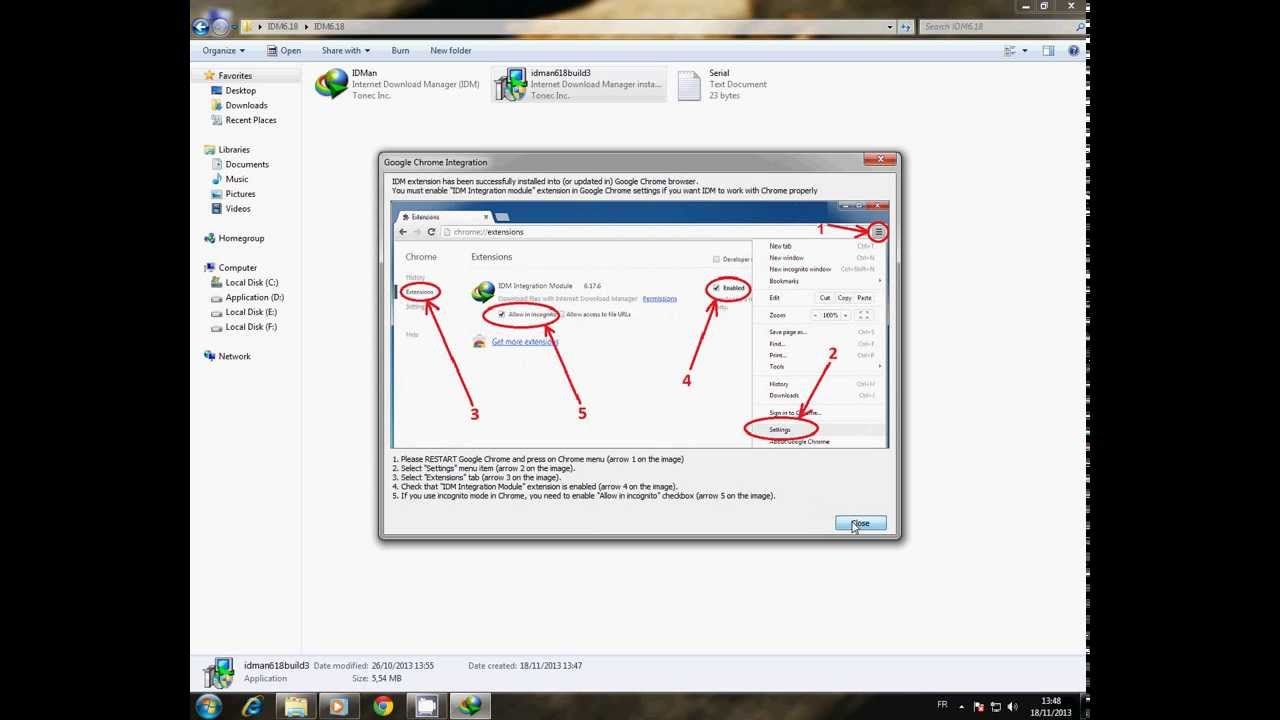Click the FR language indicator in taskbar
Viewport: 1280px width, 720px height.
[942, 705]
